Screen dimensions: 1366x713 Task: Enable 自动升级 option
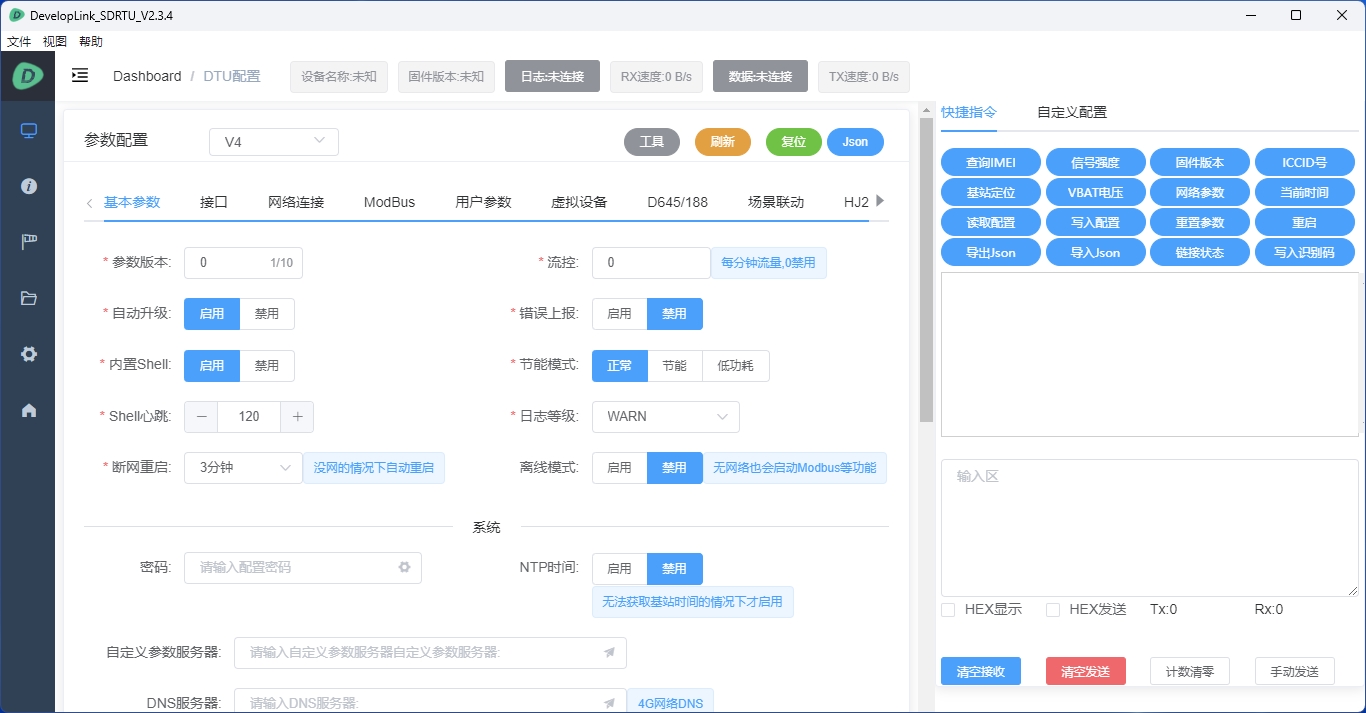[x=212, y=314]
